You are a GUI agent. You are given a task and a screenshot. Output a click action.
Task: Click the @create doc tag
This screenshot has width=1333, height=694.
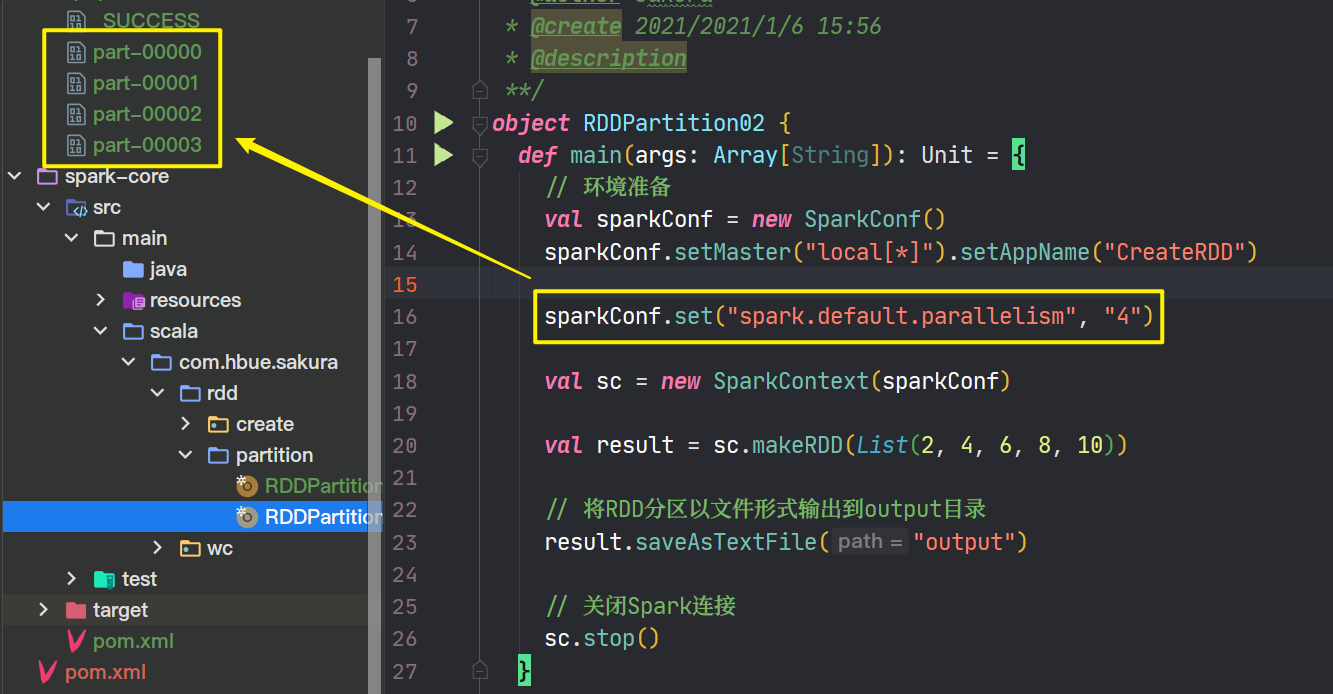coord(575,27)
